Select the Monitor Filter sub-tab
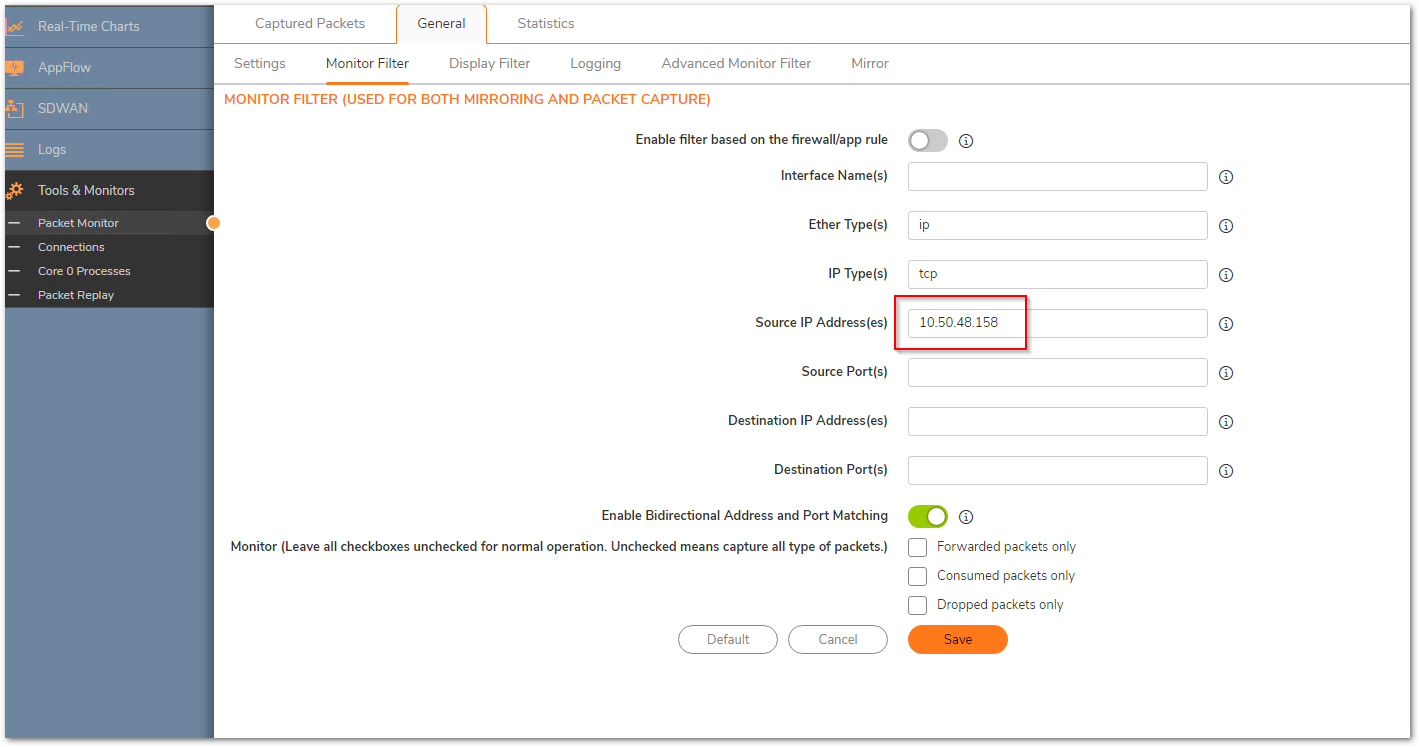The width and height of the screenshot is (1419, 747). pyautogui.click(x=367, y=63)
